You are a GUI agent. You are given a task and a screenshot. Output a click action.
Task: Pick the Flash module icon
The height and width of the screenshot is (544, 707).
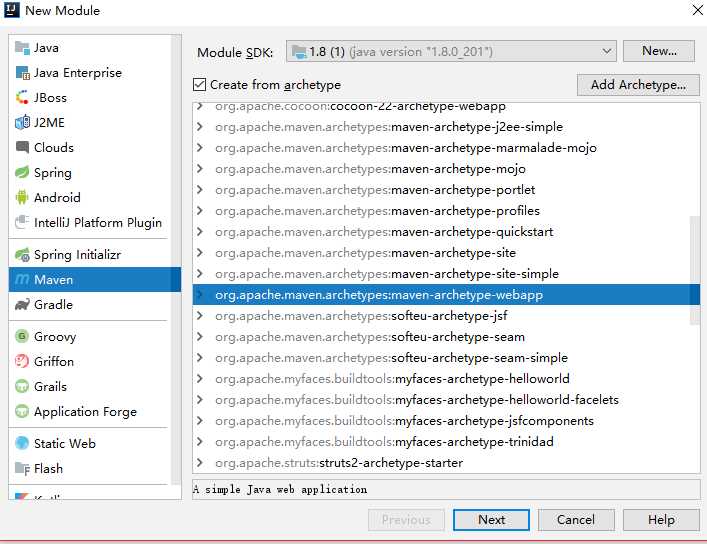pos(22,468)
